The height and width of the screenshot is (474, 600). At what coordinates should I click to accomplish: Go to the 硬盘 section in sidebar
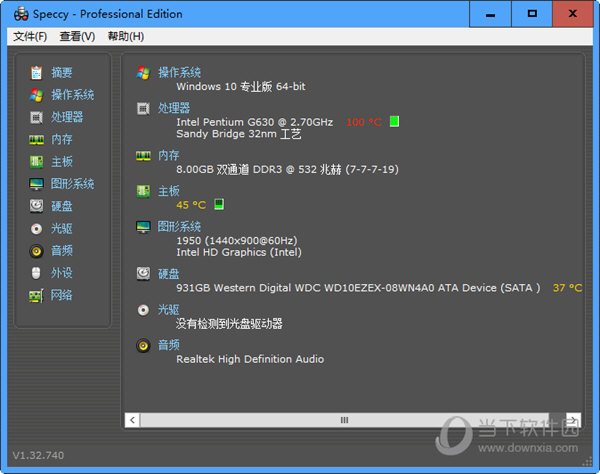pos(62,206)
